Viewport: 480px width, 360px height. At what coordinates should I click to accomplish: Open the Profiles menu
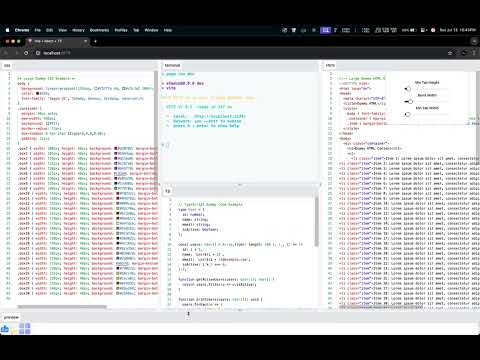click(x=121, y=30)
